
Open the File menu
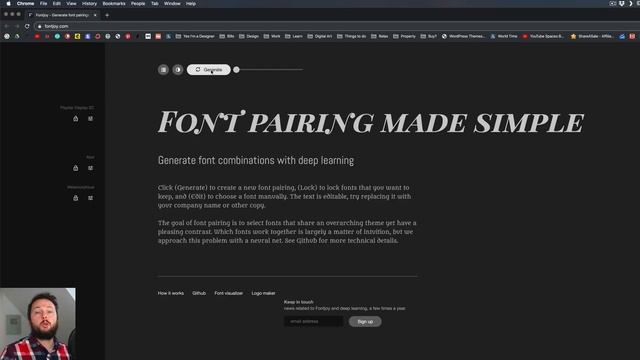click(x=43, y=3)
